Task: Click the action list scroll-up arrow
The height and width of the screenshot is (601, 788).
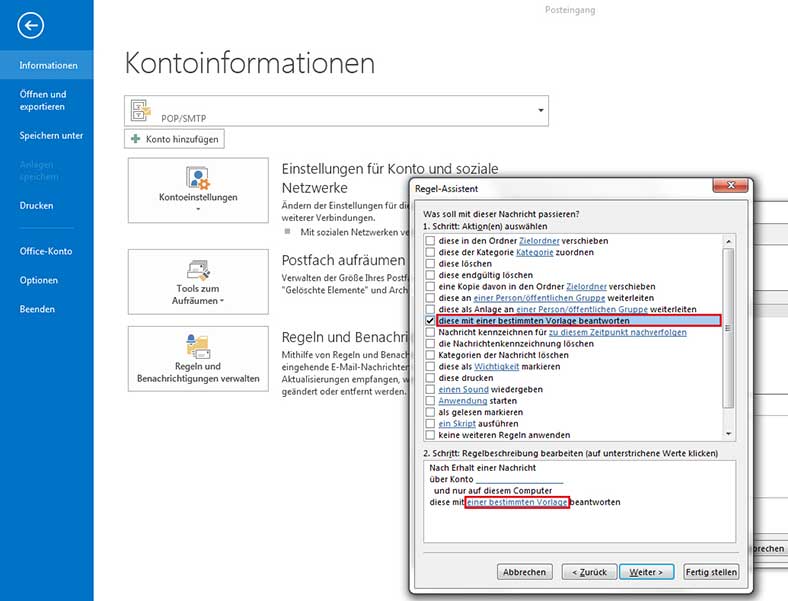Action: click(728, 242)
